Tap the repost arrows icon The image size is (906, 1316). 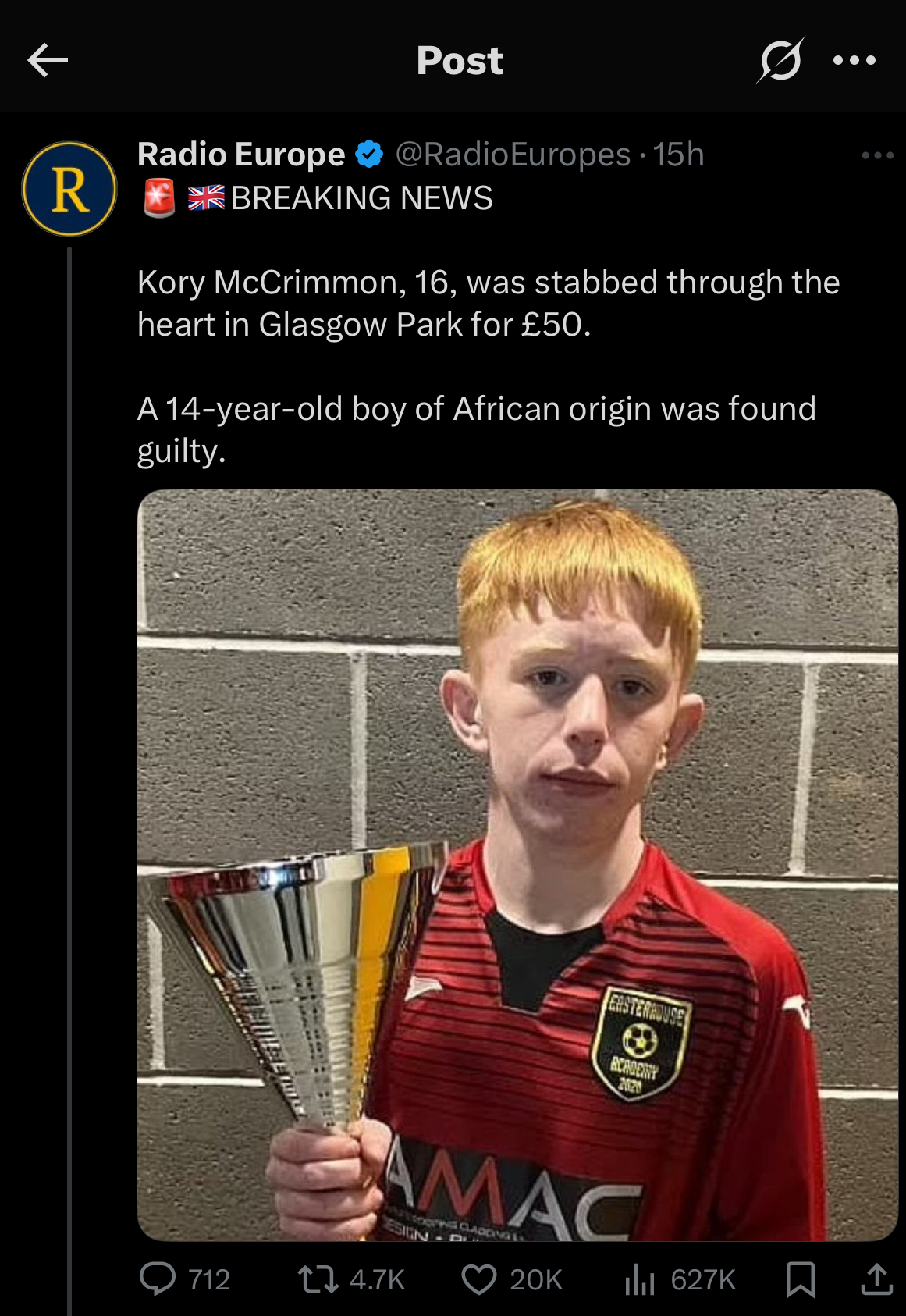coord(318,1279)
